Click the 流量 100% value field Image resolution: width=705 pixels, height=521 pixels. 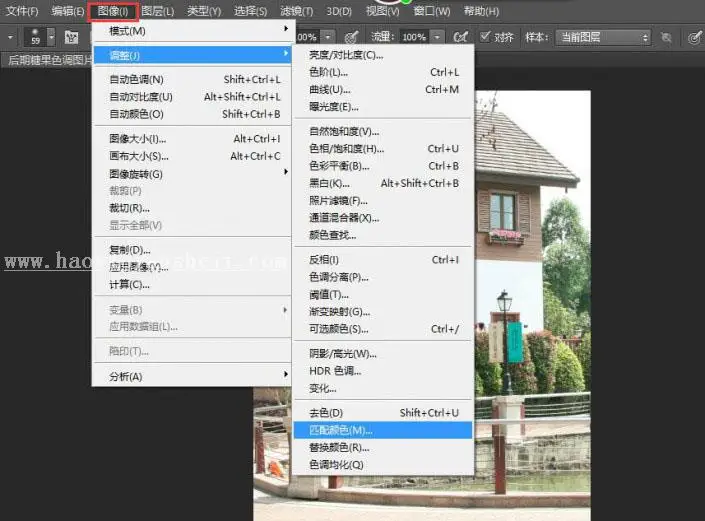click(x=414, y=37)
